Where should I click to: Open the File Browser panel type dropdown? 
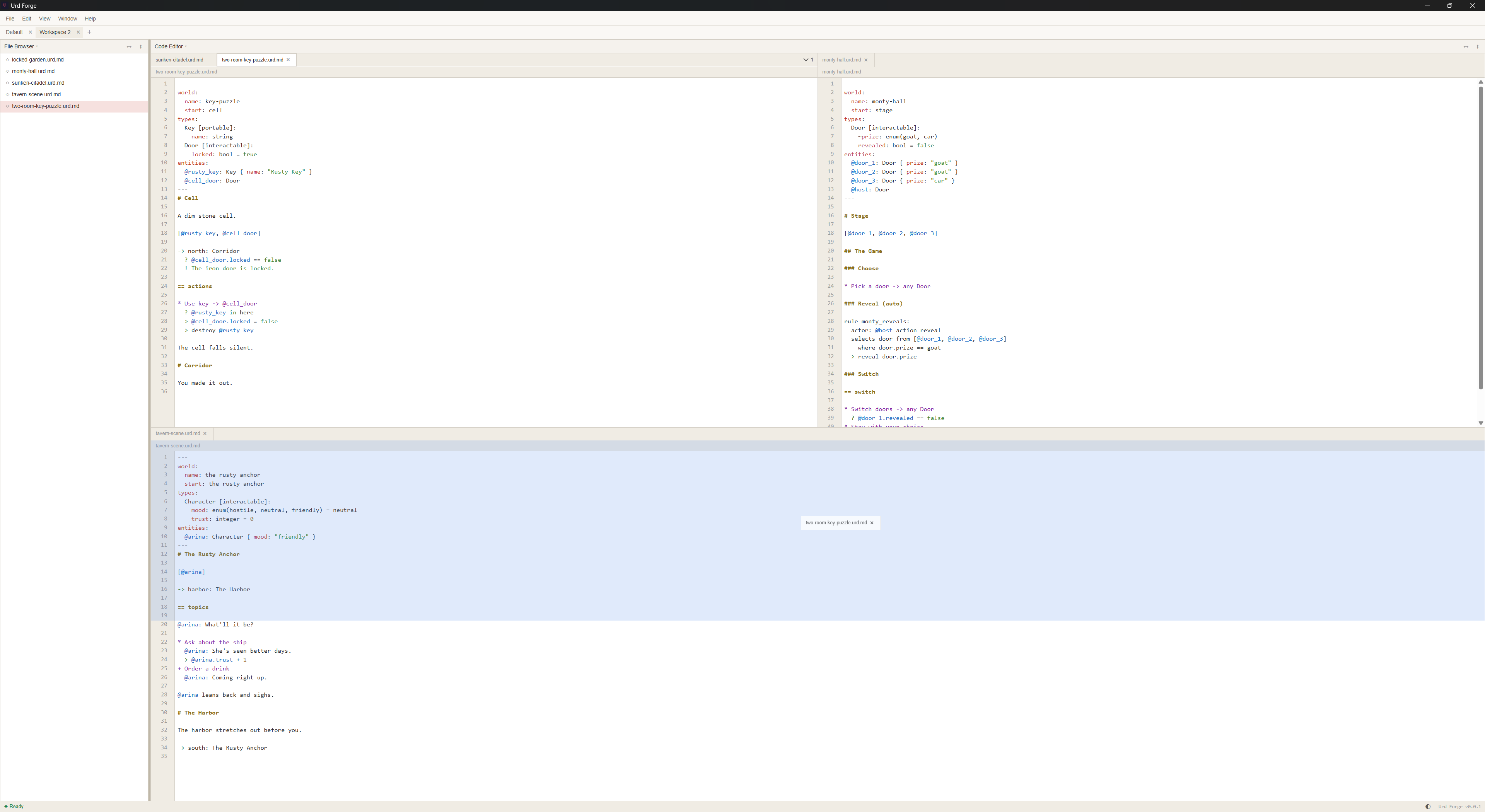[21, 47]
